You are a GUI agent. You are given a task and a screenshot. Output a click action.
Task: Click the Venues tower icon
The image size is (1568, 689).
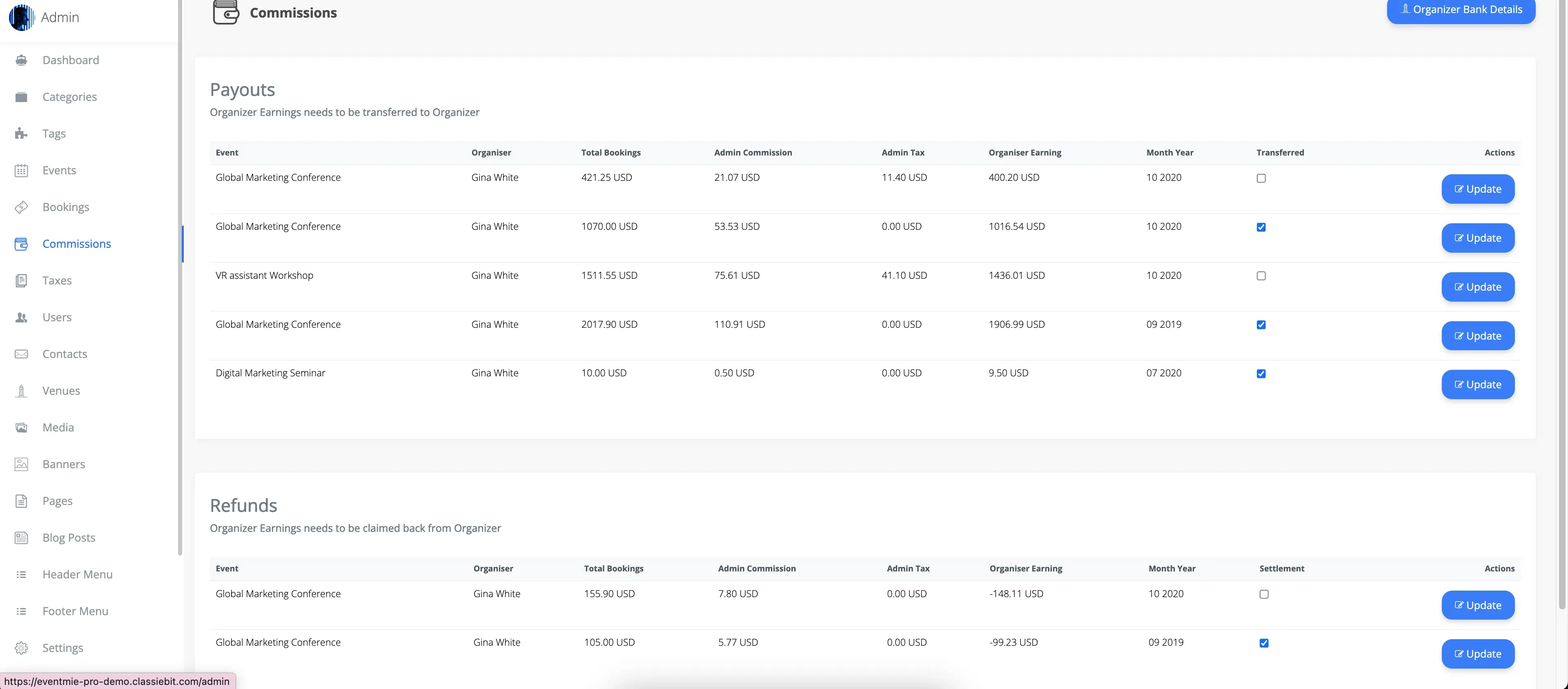click(x=21, y=391)
